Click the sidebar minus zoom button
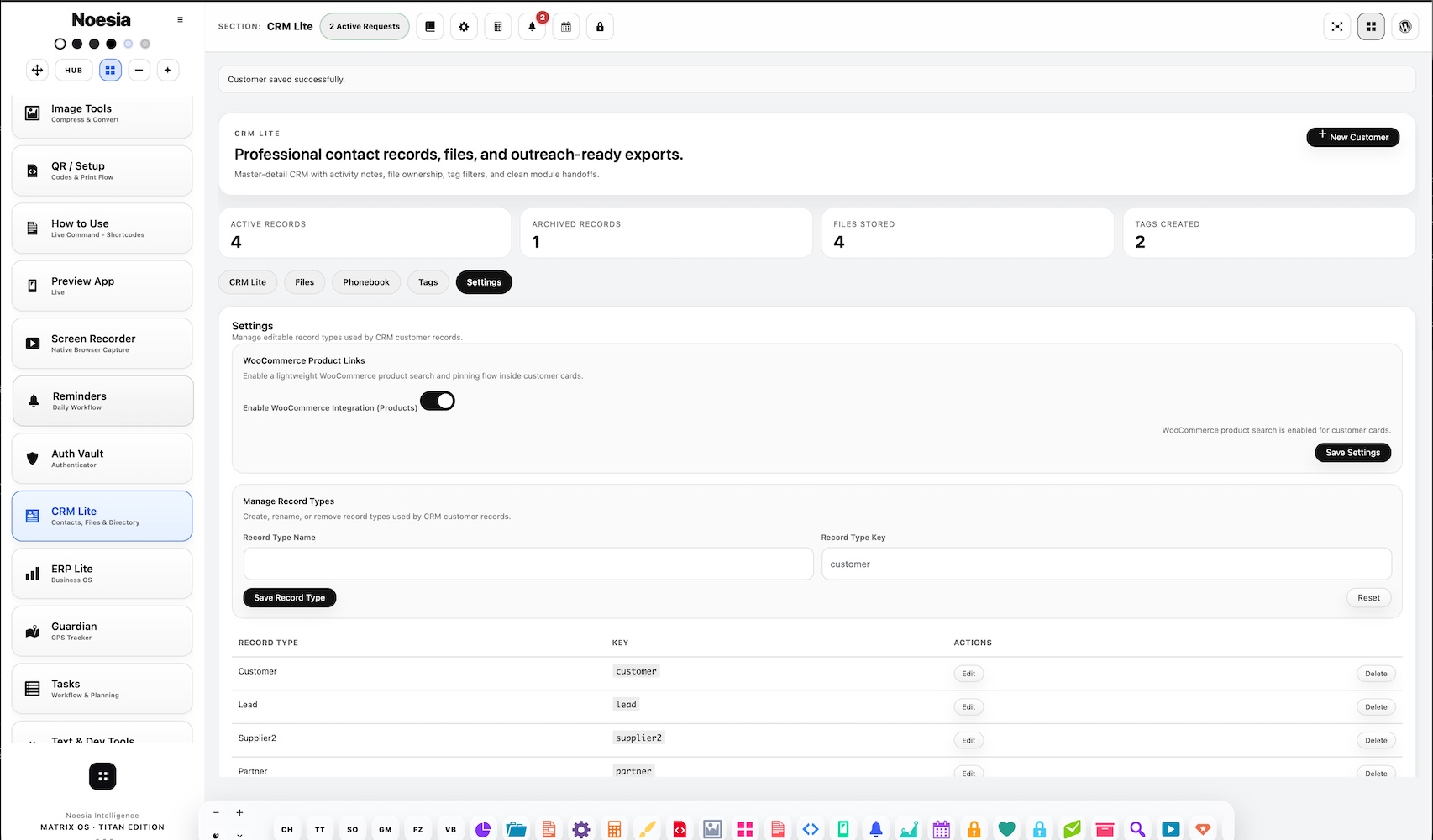This screenshot has width=1433, height=840. pos(139,70)
